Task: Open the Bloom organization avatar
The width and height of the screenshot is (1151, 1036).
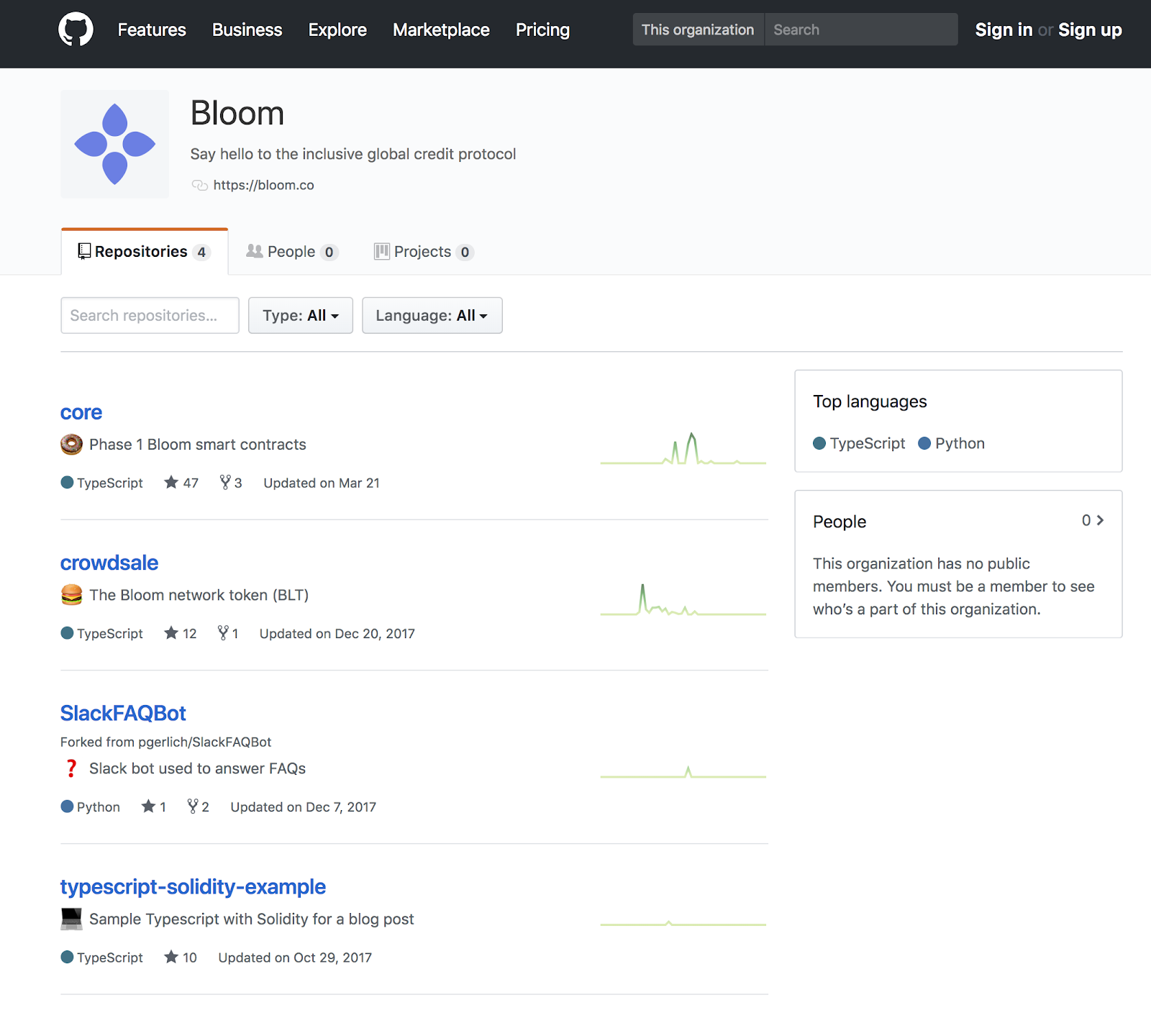Action: (x=115, y=144)
